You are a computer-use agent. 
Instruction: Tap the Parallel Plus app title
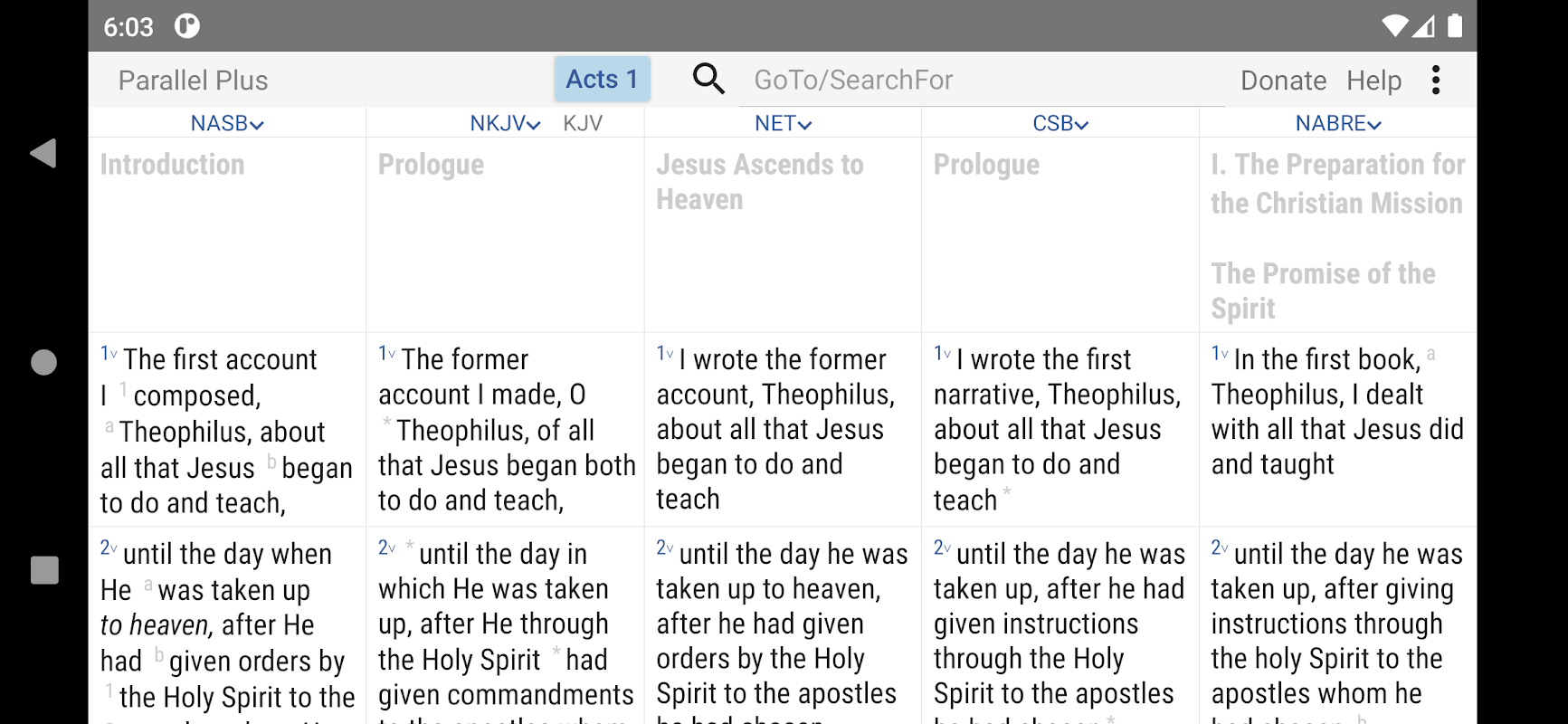(x=193, y=81)
